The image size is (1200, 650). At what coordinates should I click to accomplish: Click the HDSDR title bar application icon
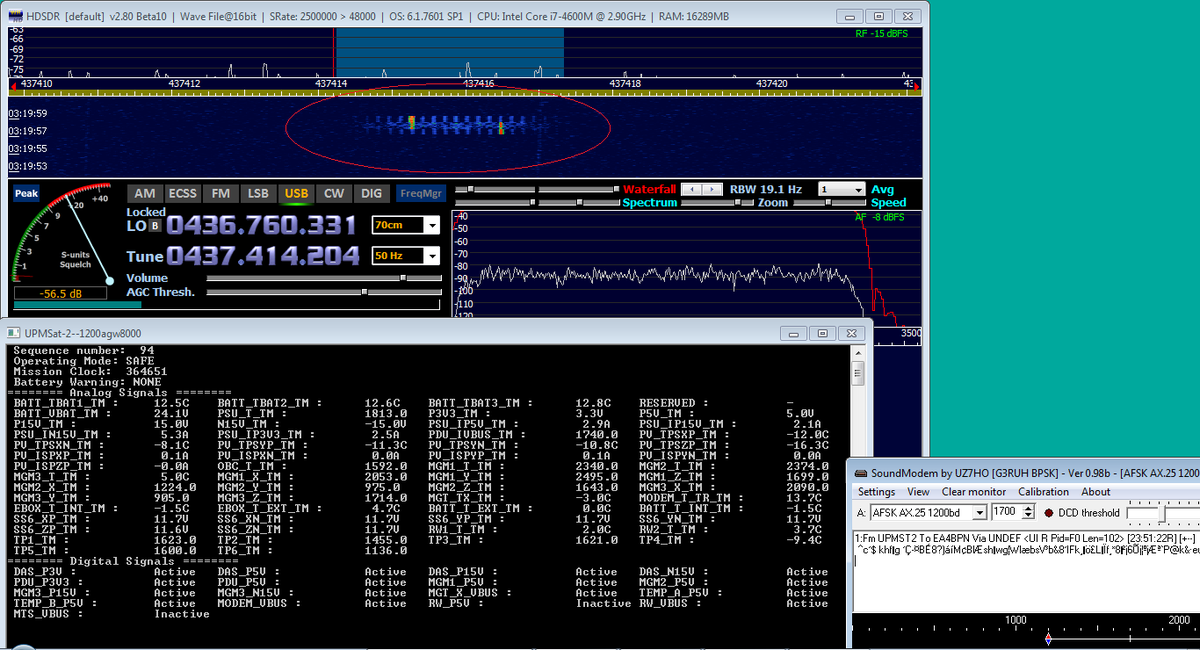click(x=14, y=15)
